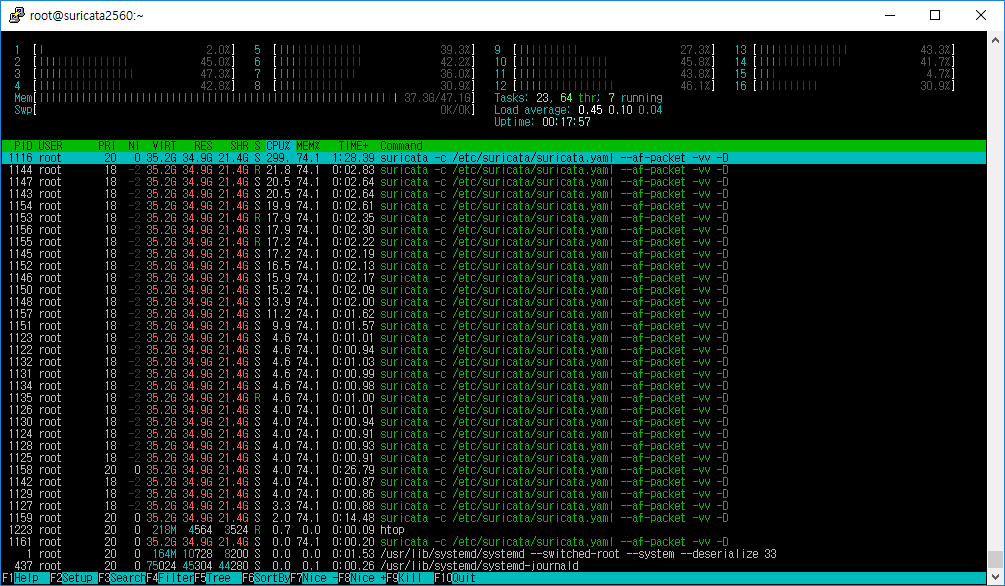
Task: Select the systemd-journald row PID 437
Action: [494, 566]
